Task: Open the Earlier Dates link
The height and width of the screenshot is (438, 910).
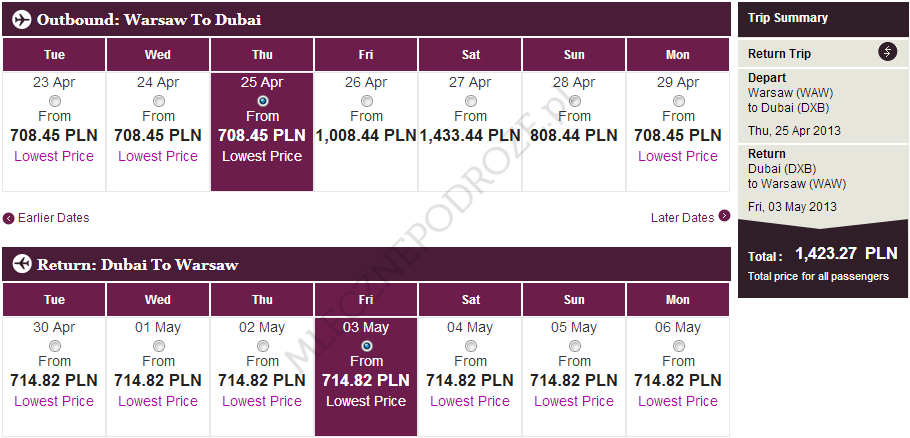Action: [x=53, y=218]
